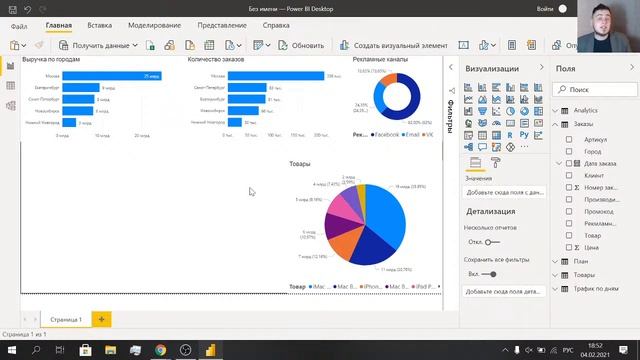This screenshot has width=640, height=360.
Task: Open the Format paint roller tab
Action: [496, 162]
